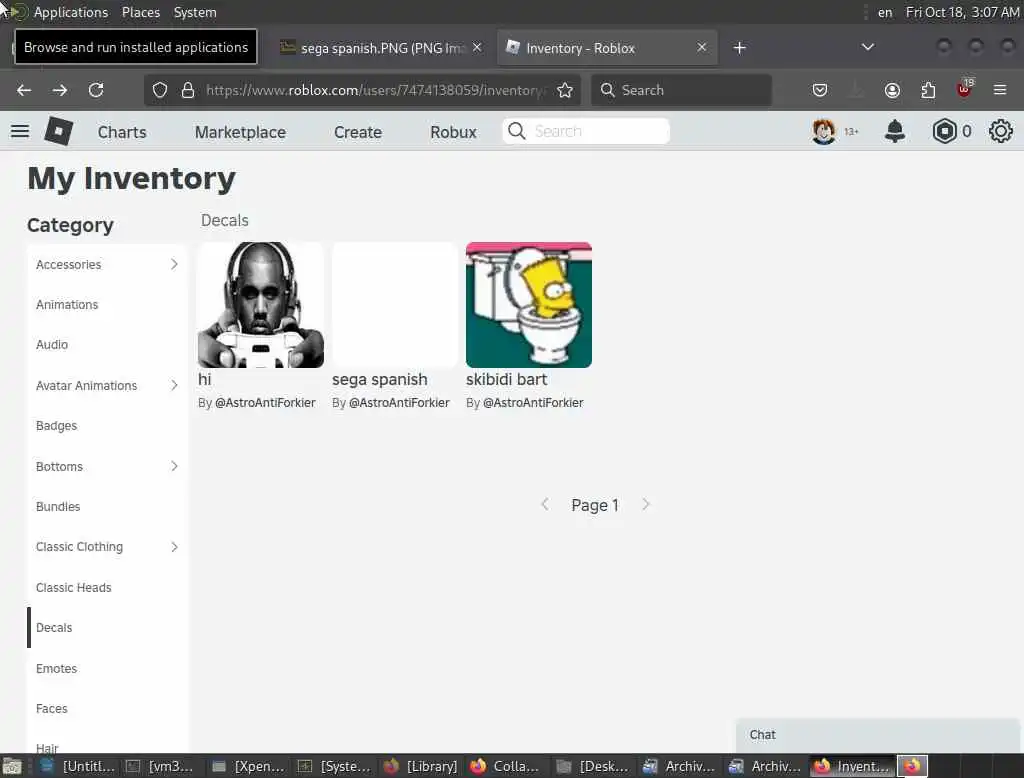Expand the Bottoms category
The width and height of the screenshot is (1024, 778).
coord(174,466)
